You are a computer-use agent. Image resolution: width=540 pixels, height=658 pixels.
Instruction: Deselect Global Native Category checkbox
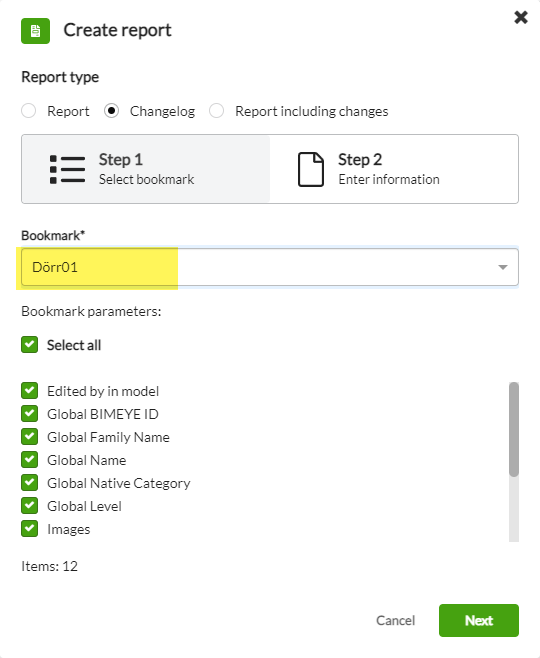pos(29,483)
